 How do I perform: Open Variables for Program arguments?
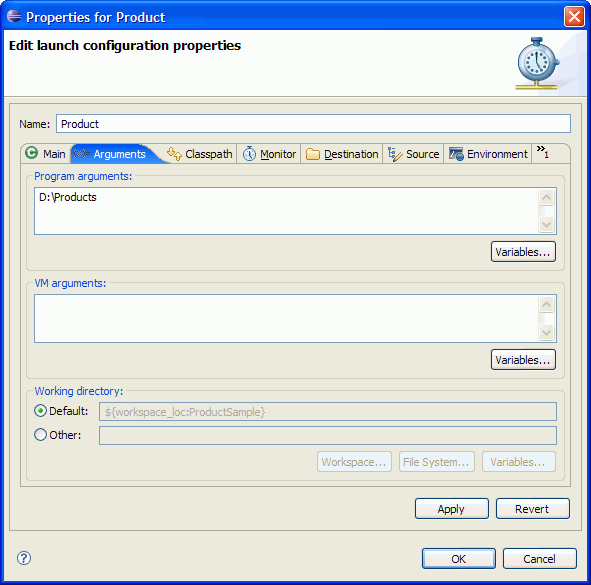(523, 251)
